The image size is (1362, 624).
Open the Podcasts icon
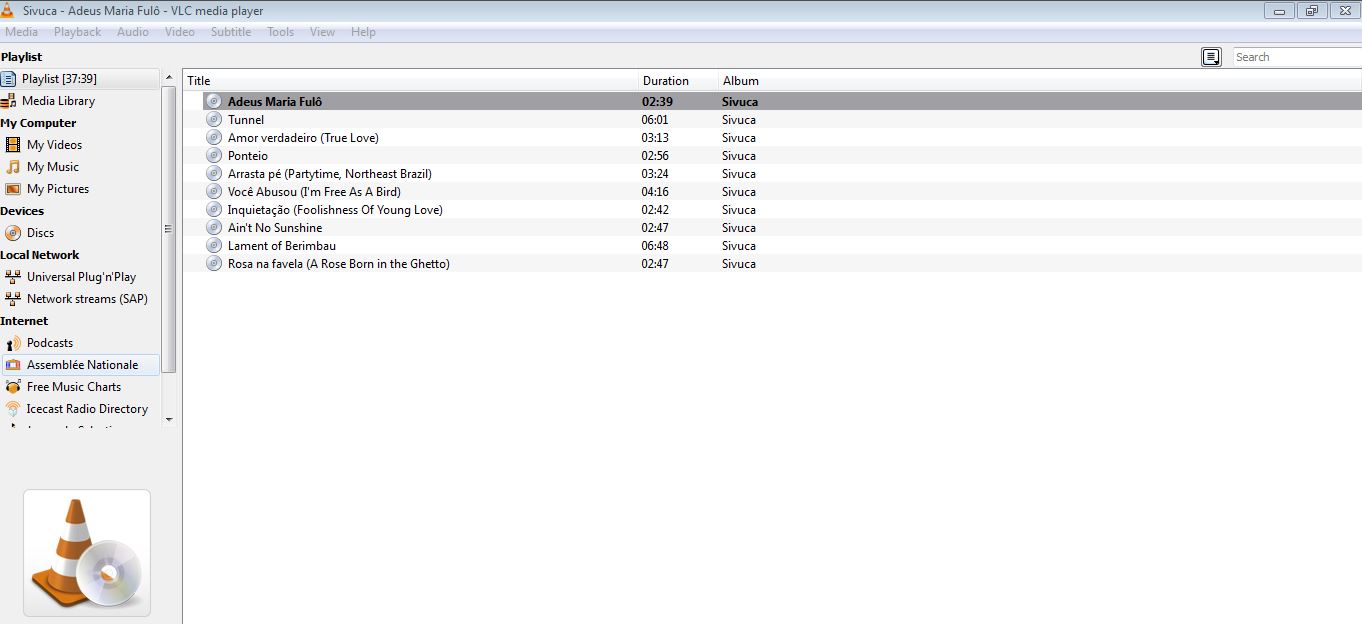(x=13, y=343)
